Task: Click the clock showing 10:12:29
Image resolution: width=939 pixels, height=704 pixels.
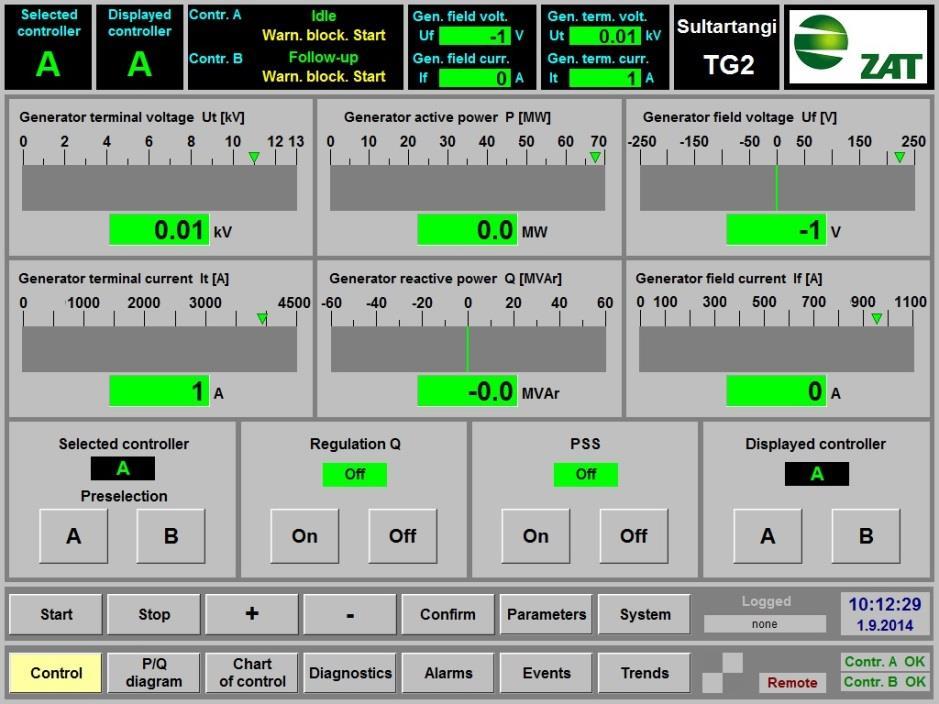Action: click(x=885, y=604)
